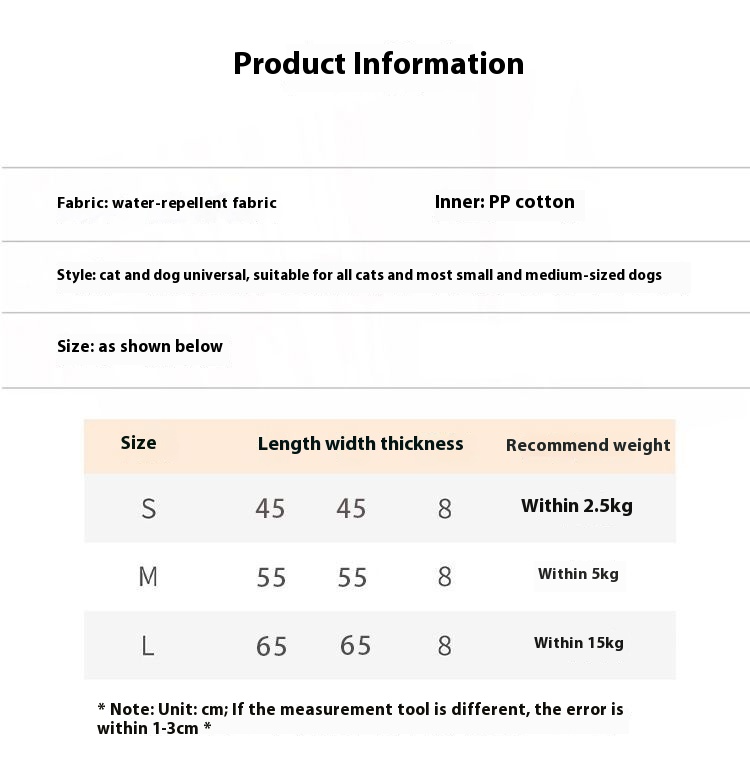The image size is (750, 757).
Task: Click the Inner: PP cotton label
Action: click(x=505, y=202)
